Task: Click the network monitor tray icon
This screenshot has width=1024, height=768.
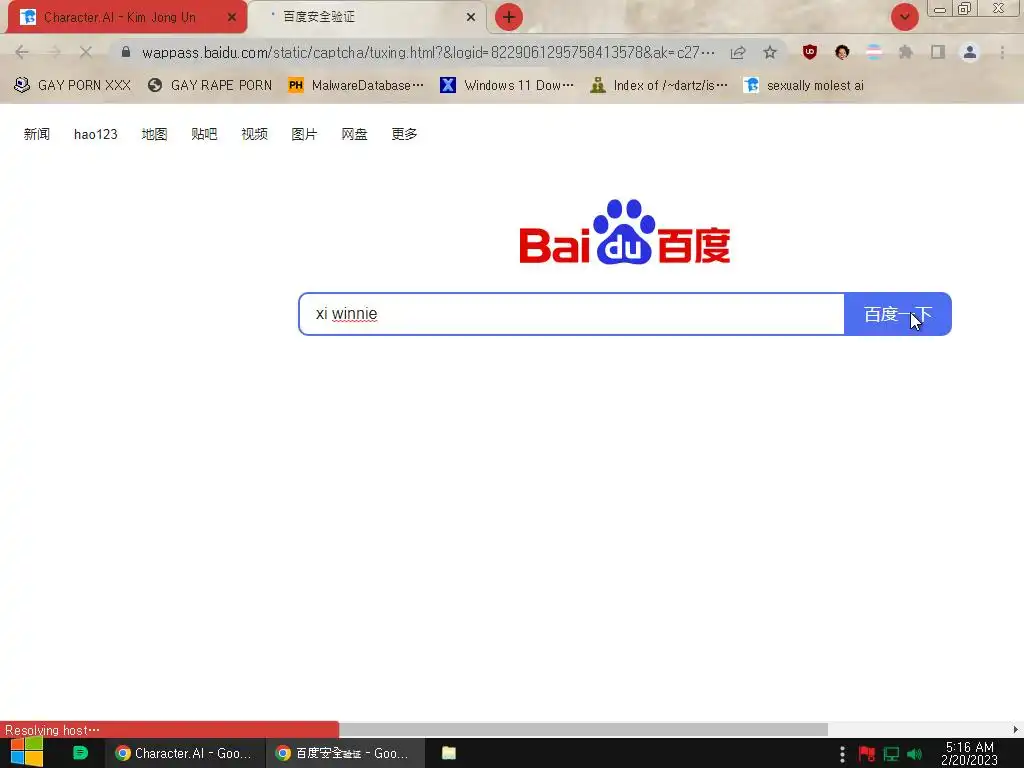Action: [x=891, y=754]
